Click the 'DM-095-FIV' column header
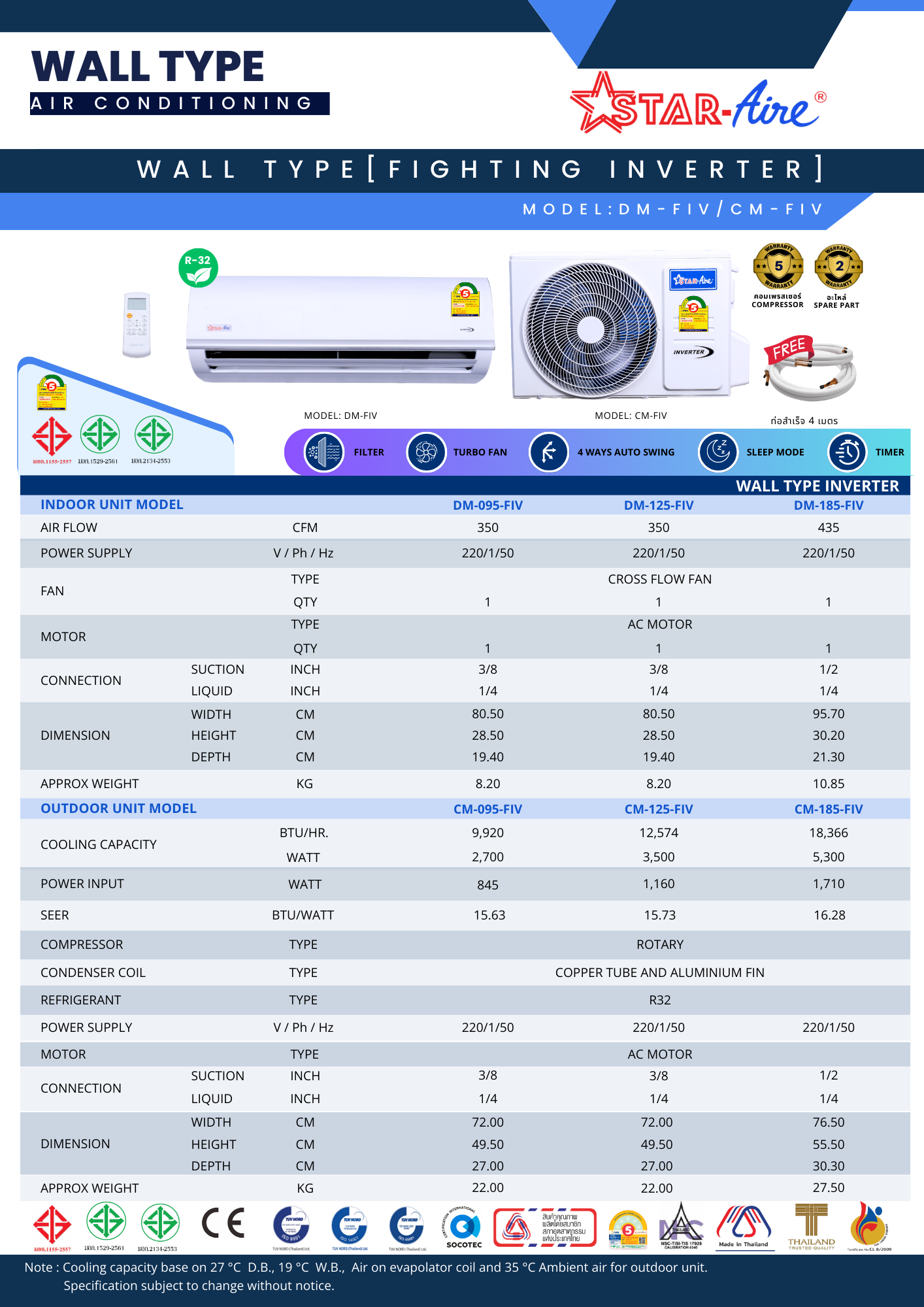Viewport: 924px width, 1307px height. 487,505
